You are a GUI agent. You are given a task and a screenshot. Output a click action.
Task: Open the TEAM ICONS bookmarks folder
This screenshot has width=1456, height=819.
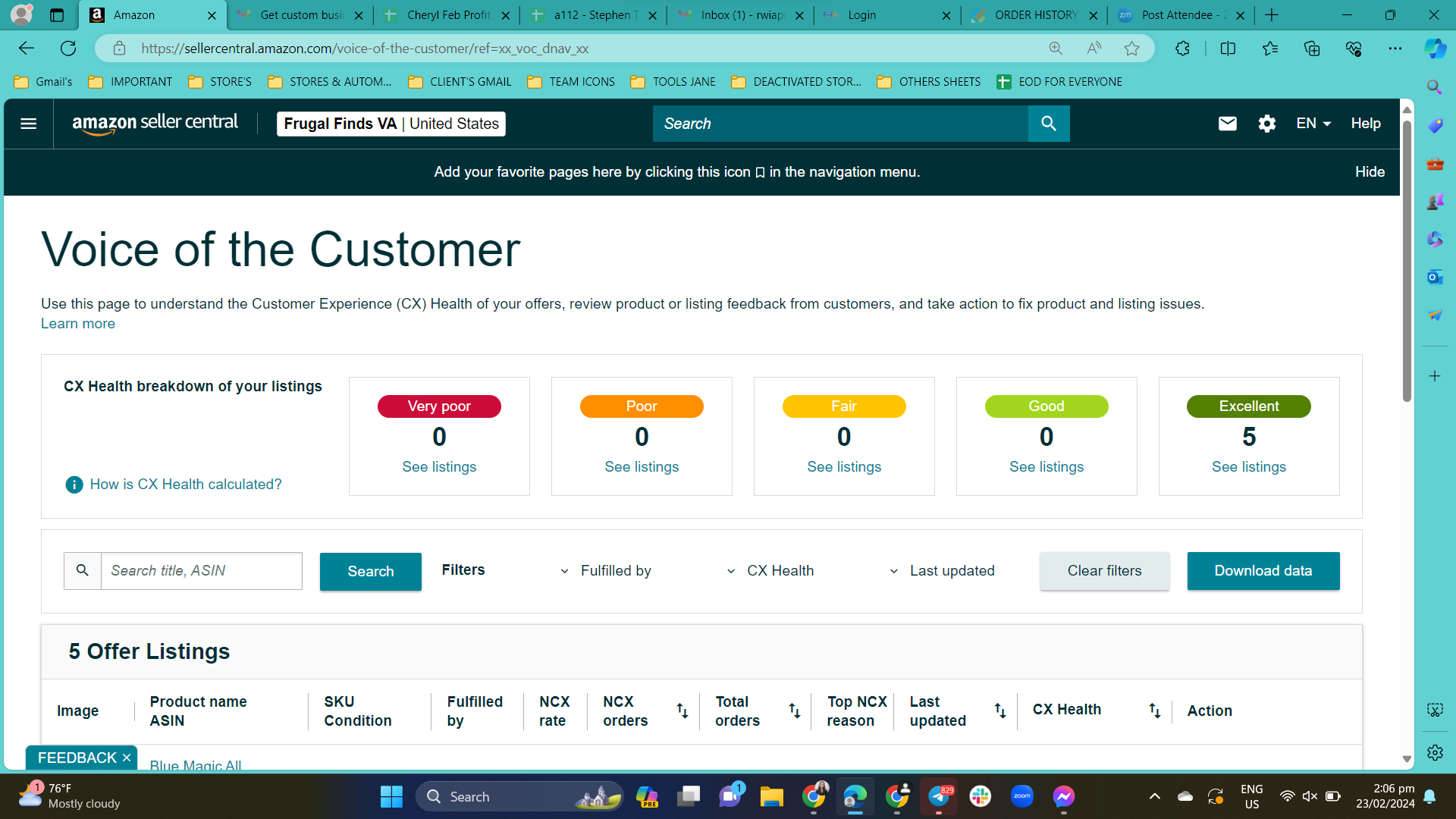571,82
